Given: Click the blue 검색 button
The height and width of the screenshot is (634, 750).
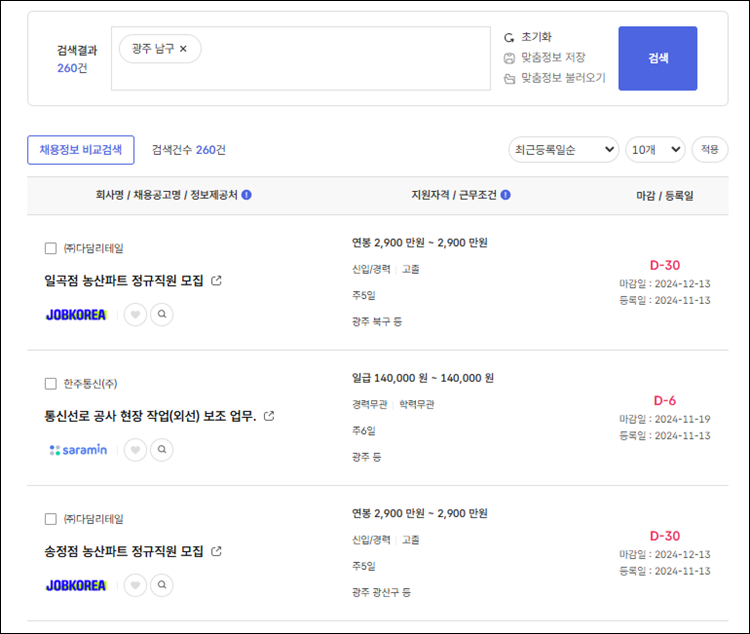Looking at the screenshot, I should click(x=658, y=58).
